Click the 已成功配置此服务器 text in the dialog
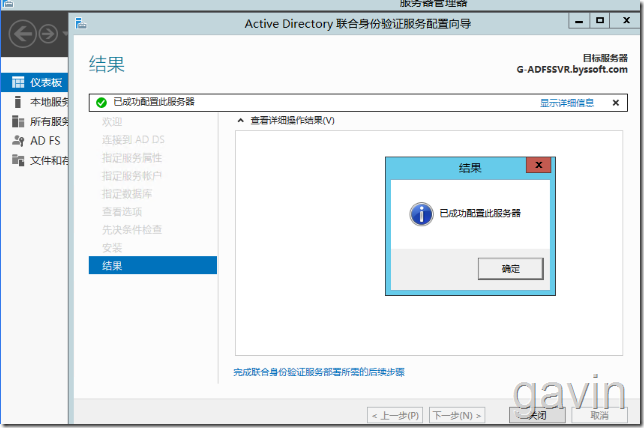Viewport: 644px width, 428px height. point(480,213)
